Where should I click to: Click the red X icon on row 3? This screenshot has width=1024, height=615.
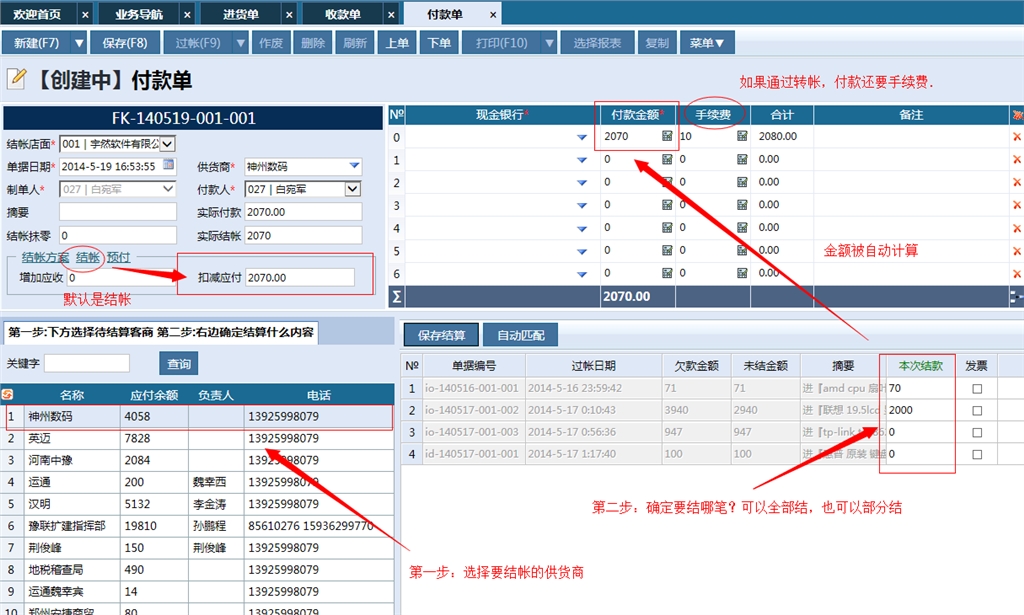(1017, 205)
